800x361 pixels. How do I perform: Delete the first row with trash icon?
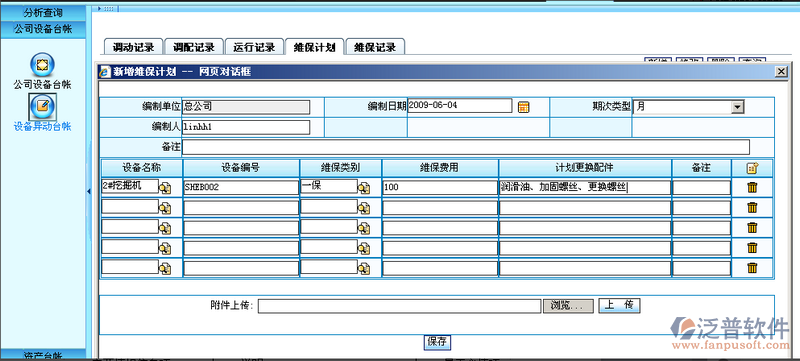[x=752, y=188]
